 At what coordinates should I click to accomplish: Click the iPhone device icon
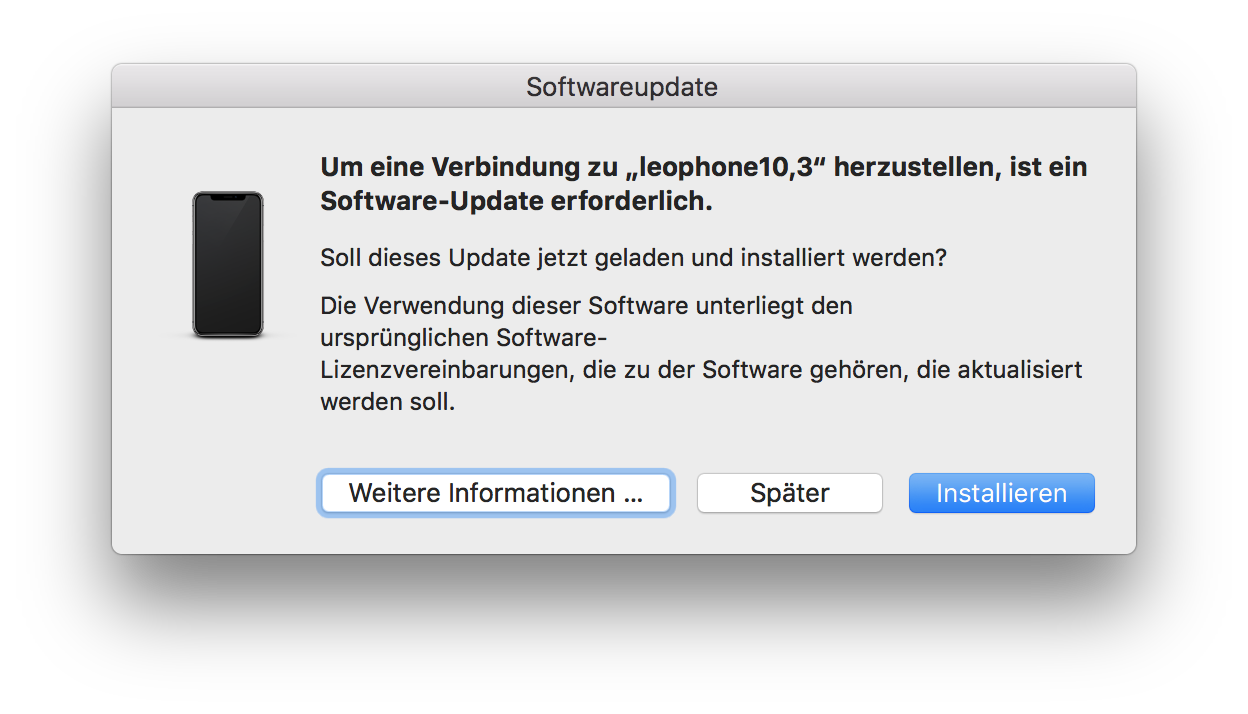click(228, 264)
